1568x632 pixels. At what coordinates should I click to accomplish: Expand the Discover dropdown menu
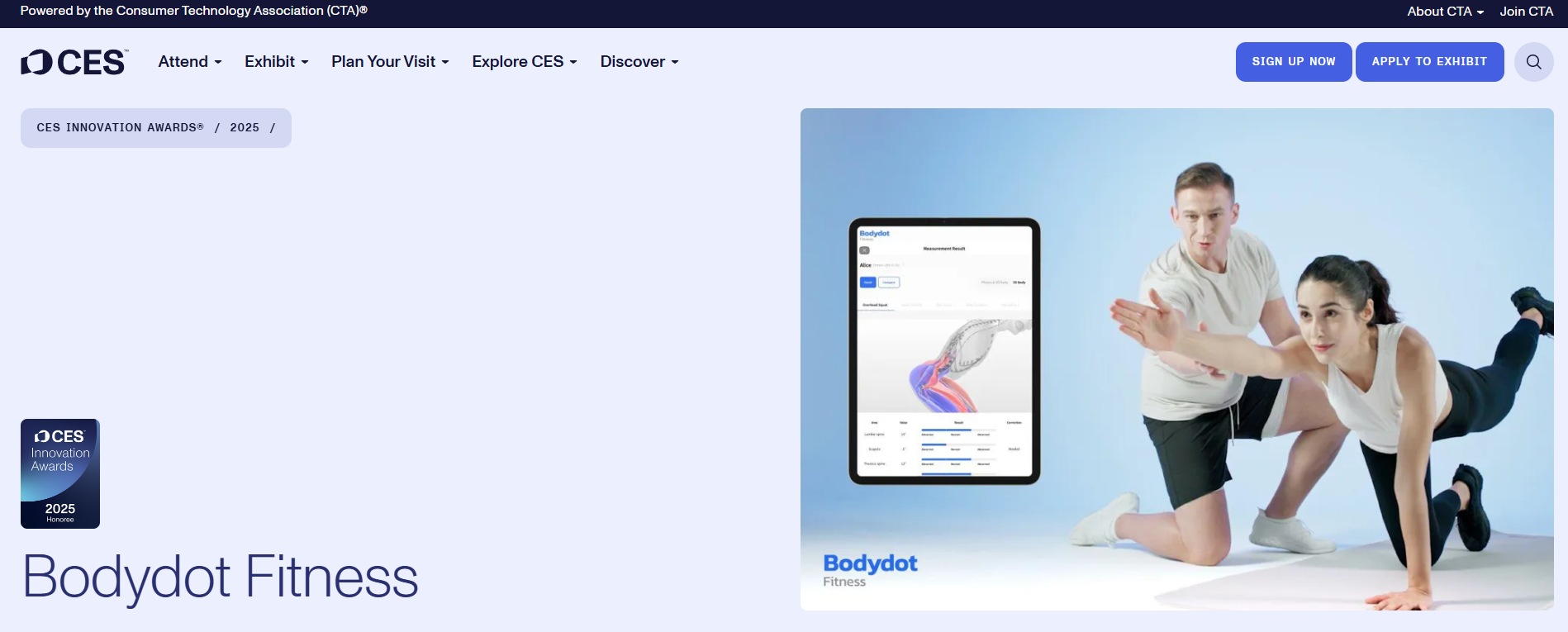pyautogui.click(x=639, y=62)
